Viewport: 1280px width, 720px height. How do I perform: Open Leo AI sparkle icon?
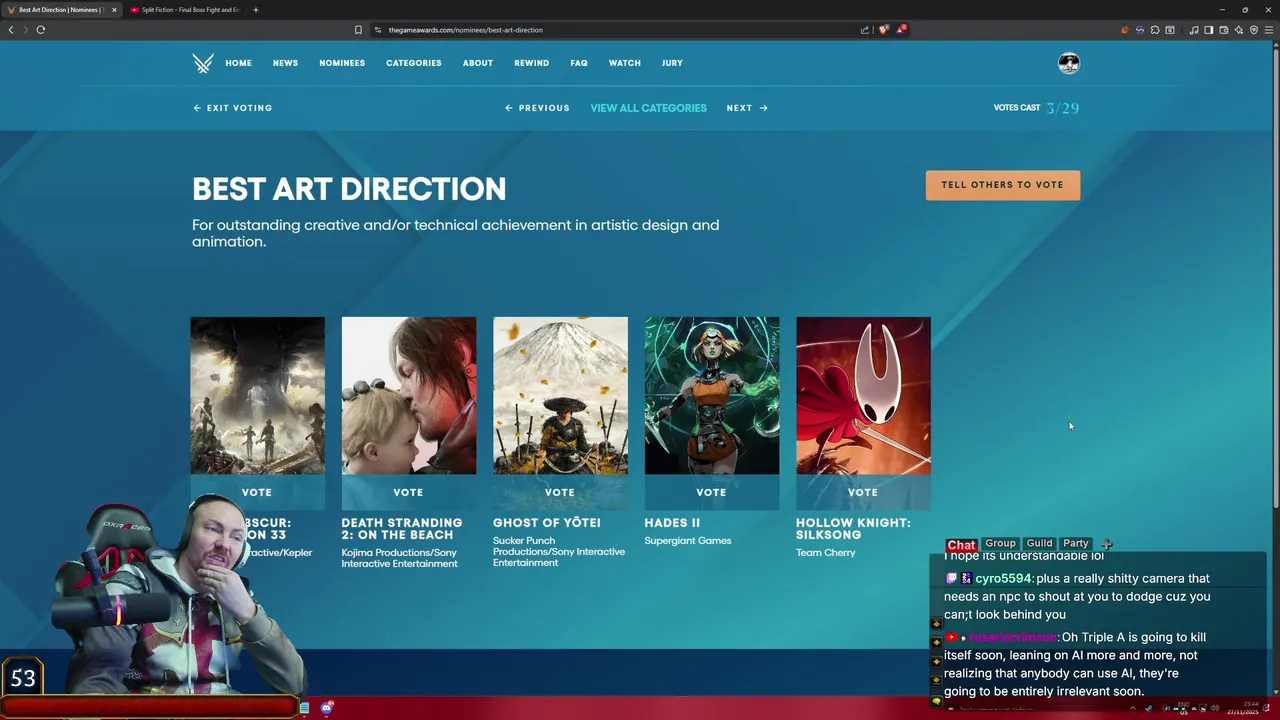pos(1238,29)
